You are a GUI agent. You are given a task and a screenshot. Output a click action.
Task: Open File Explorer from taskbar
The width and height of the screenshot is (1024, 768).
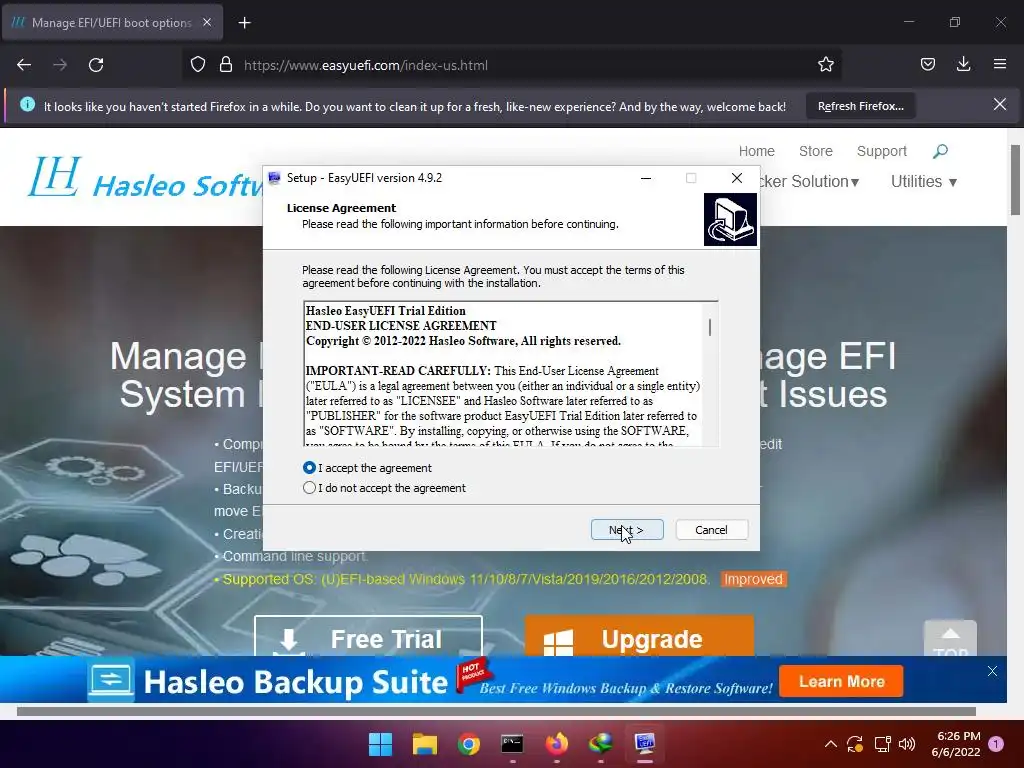pyautogui.click(x=424, y=744)
